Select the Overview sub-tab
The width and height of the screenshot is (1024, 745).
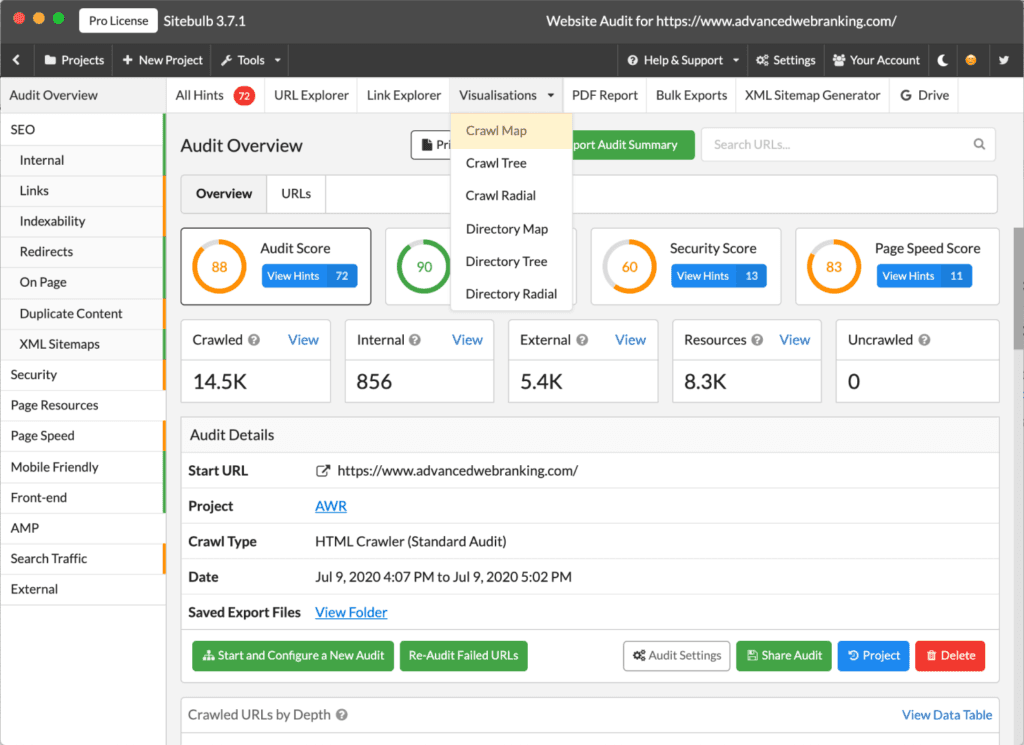pos(223,194)
